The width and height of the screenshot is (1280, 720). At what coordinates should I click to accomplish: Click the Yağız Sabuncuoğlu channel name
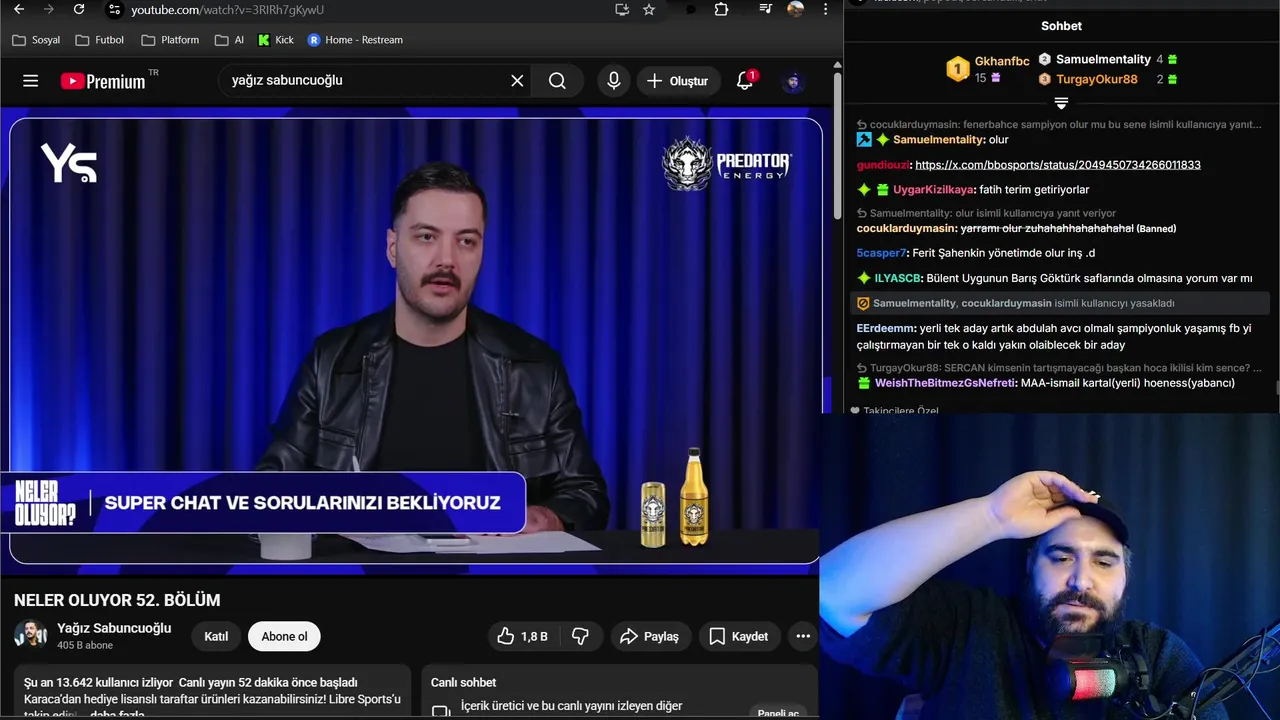coord(114,628)
